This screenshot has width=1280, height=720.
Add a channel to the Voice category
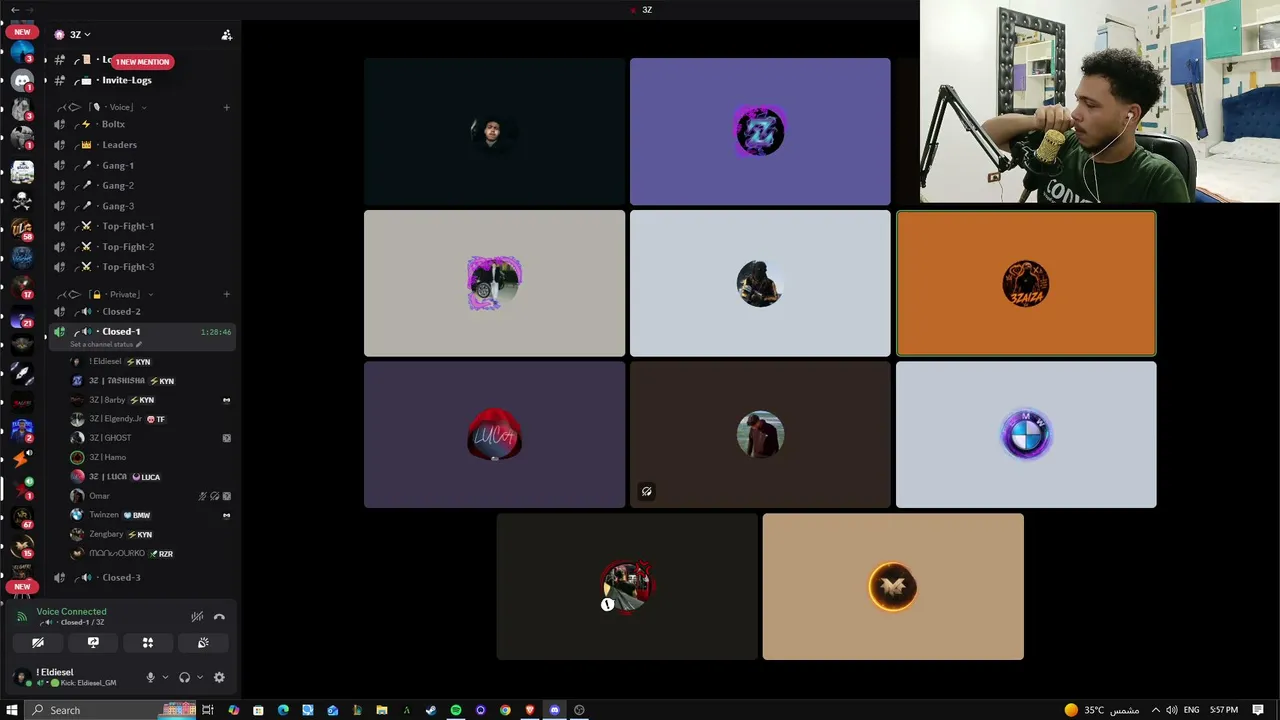[x=226, y=107]
